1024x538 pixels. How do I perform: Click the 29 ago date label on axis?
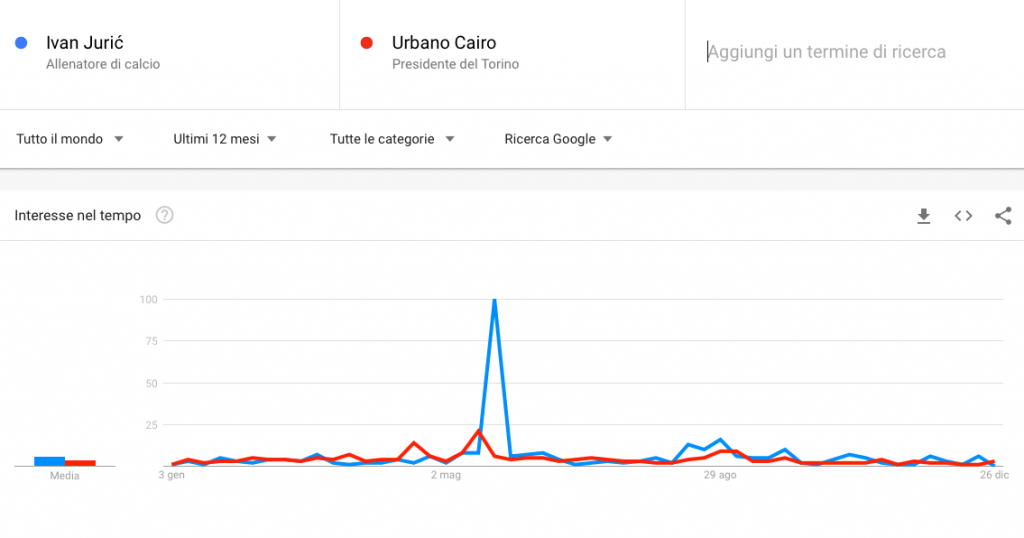click(720, 475)
